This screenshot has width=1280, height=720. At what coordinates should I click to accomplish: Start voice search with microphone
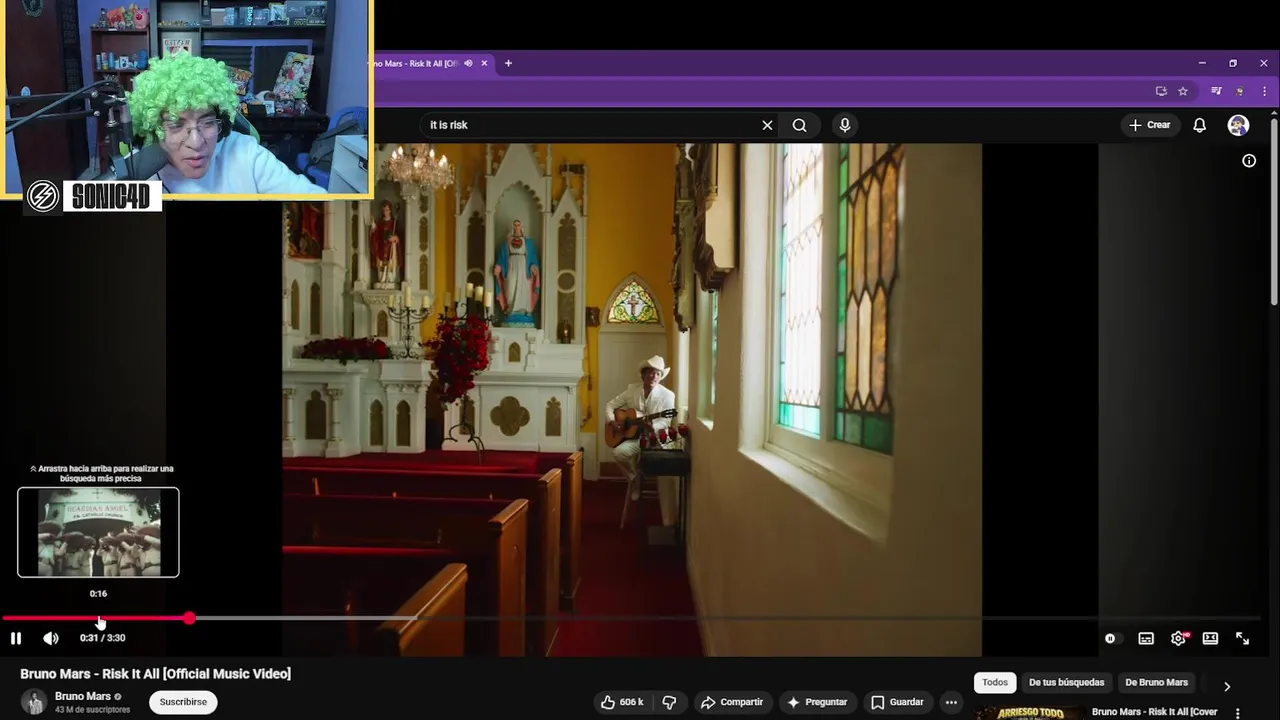pos(845,125)
